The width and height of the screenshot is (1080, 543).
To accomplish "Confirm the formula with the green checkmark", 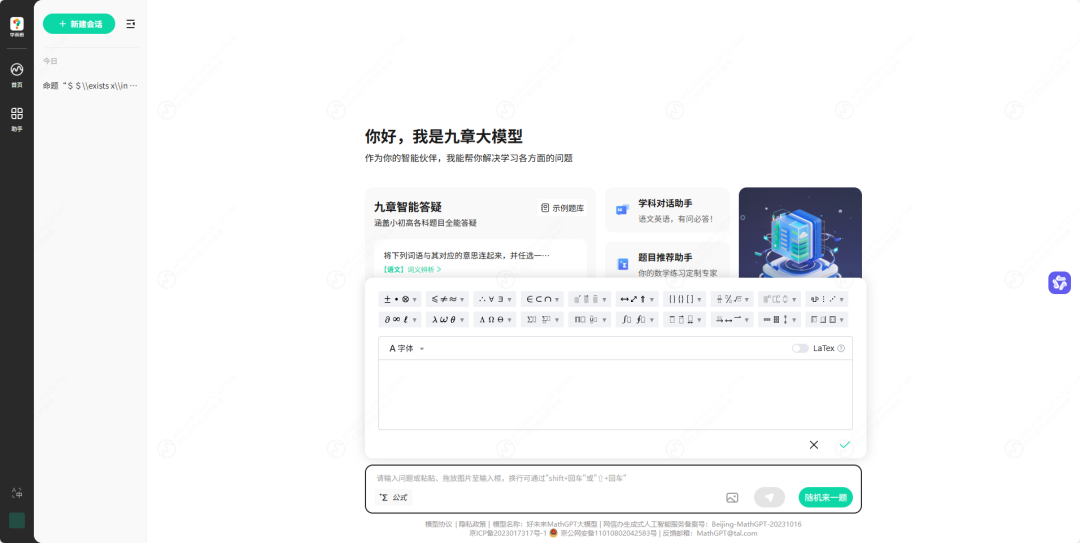I will click(x=844, y=445).
